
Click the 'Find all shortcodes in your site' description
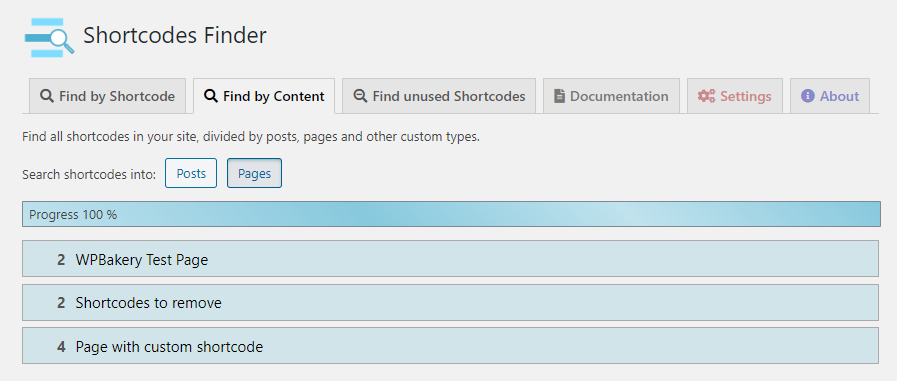251,138
